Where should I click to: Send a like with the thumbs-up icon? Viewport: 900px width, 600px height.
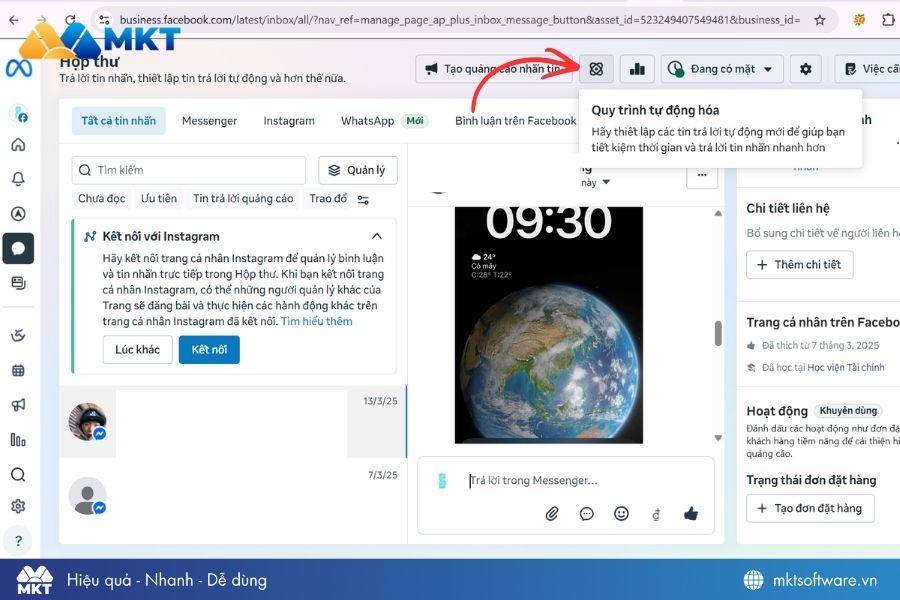click(x=690, y=513)
